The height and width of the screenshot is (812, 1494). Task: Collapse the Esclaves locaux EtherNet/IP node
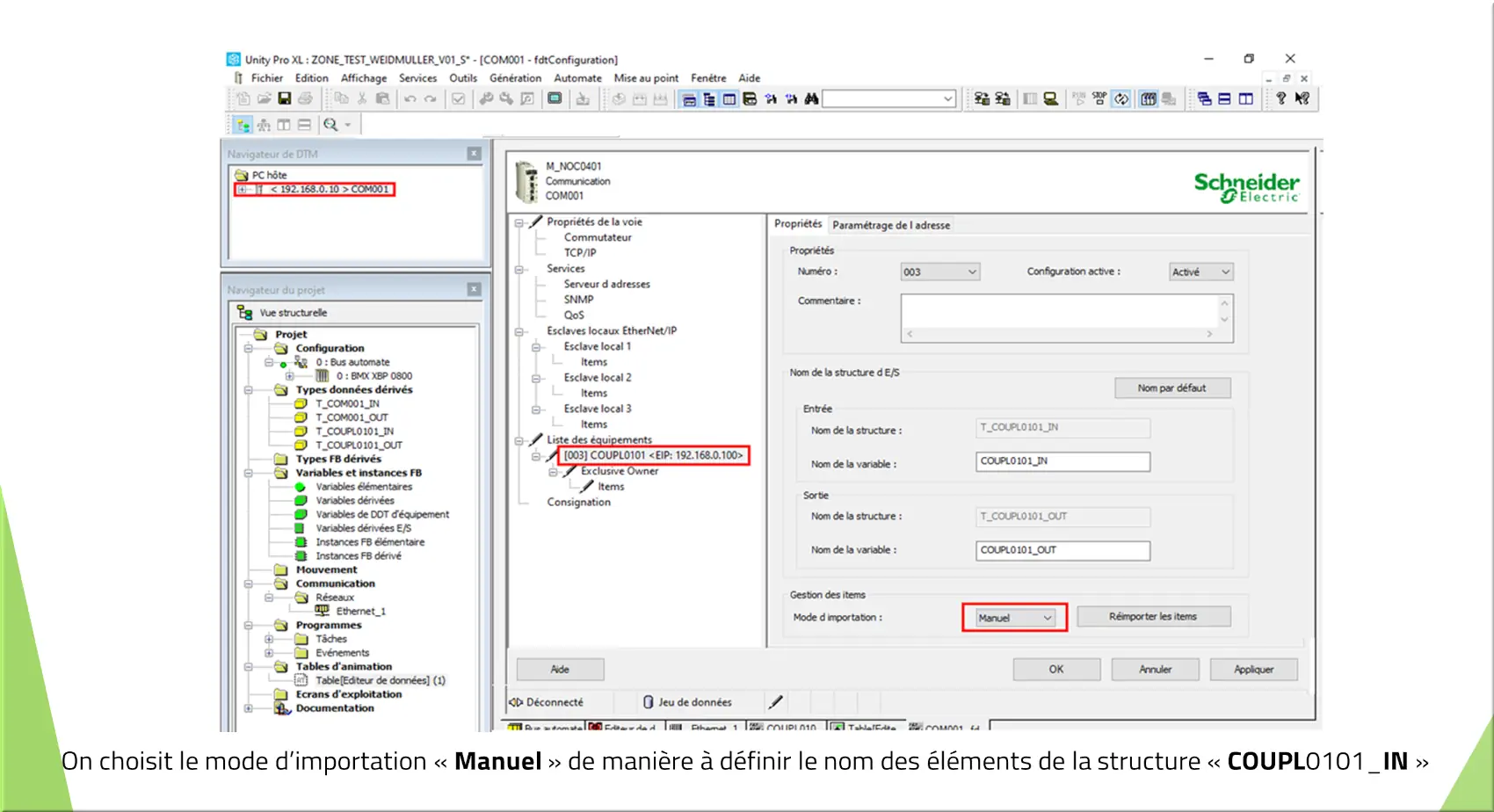pyautogui.click(x=519, y=331)
